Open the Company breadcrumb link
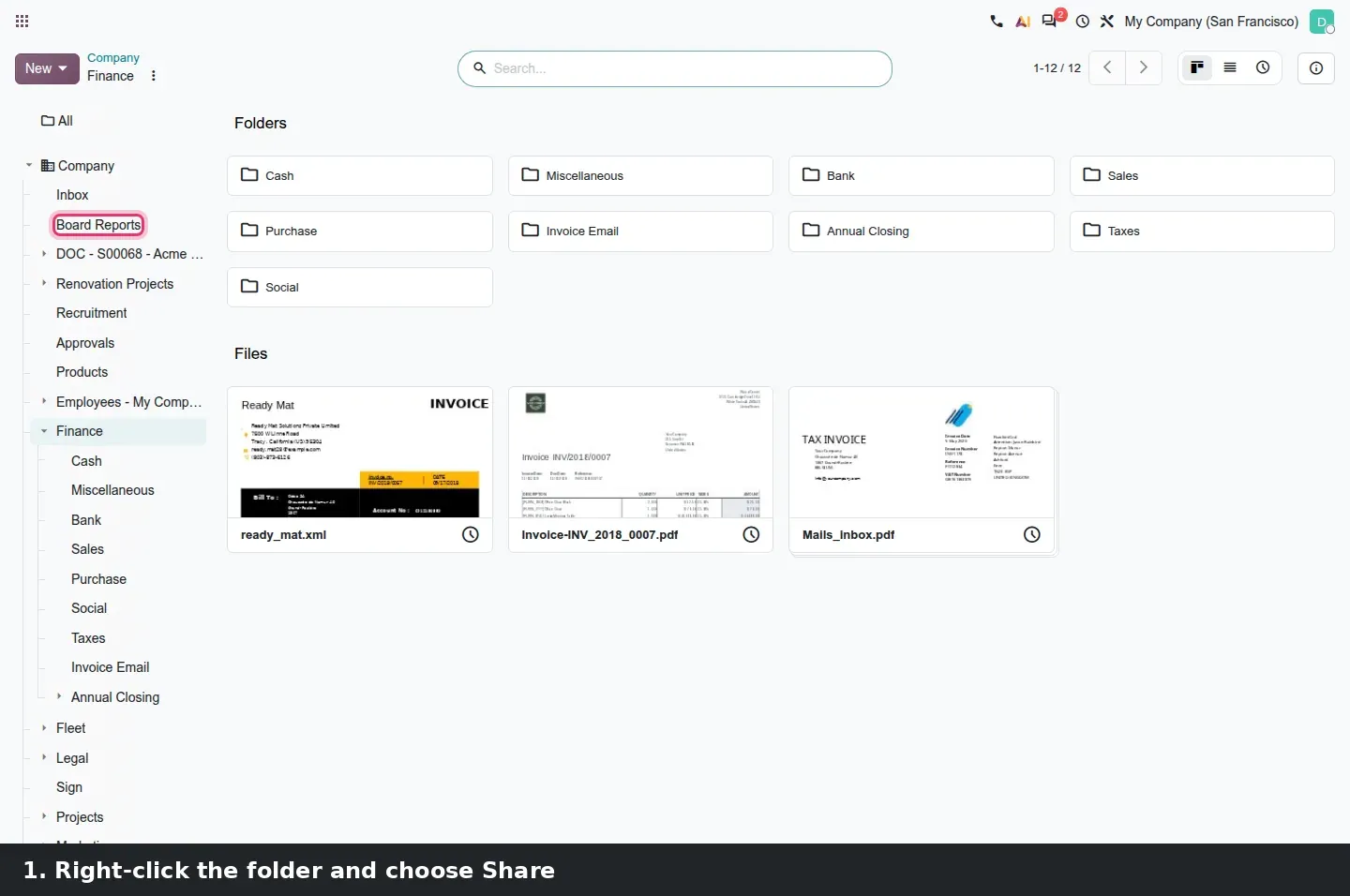The height and width of the screenshot is (896, 1350). [113, 57]
